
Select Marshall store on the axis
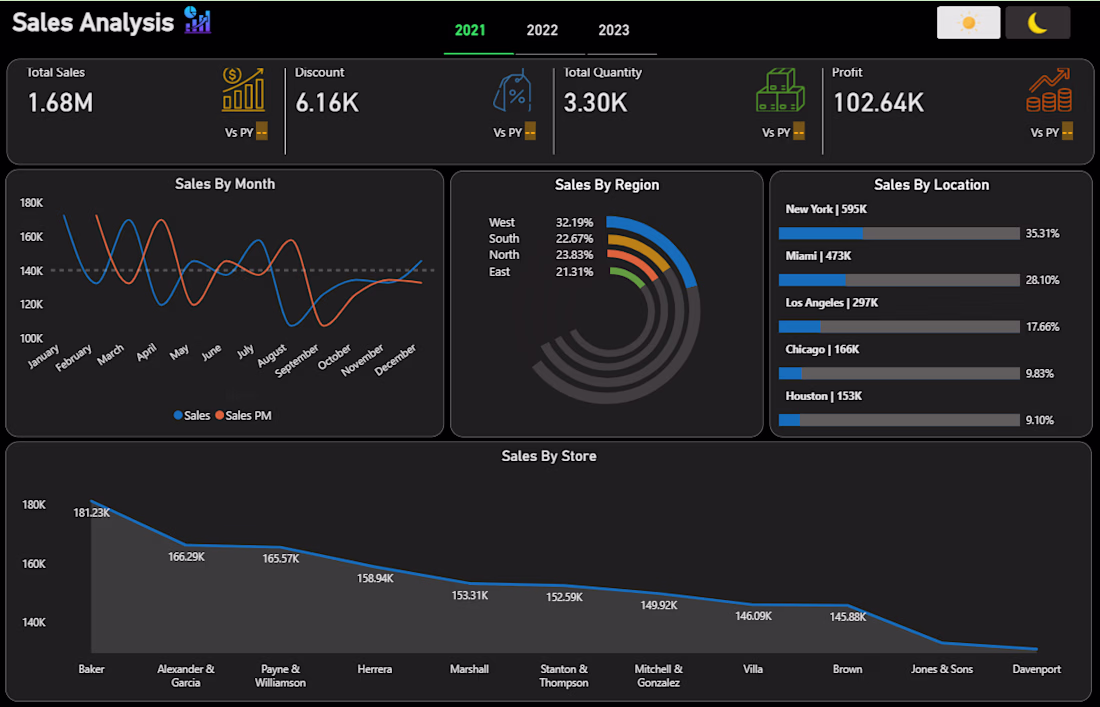point(469,669)
